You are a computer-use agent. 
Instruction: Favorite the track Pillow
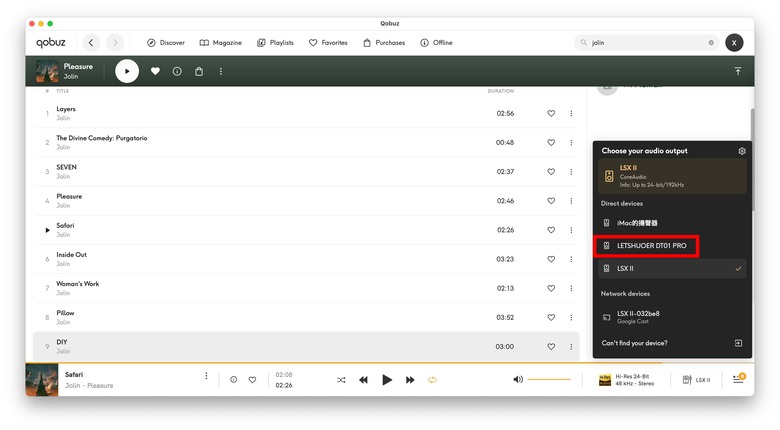551,317
